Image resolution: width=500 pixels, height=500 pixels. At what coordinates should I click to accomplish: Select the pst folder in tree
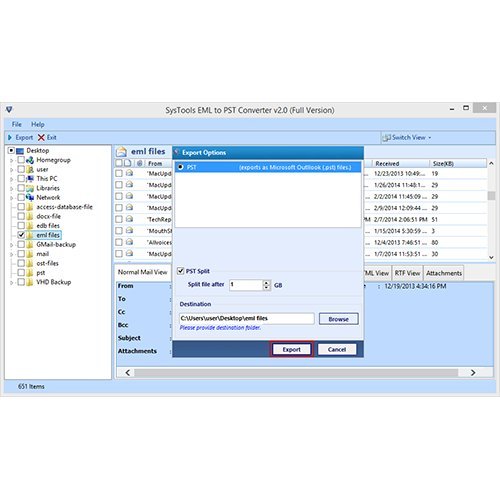(41, 273)
